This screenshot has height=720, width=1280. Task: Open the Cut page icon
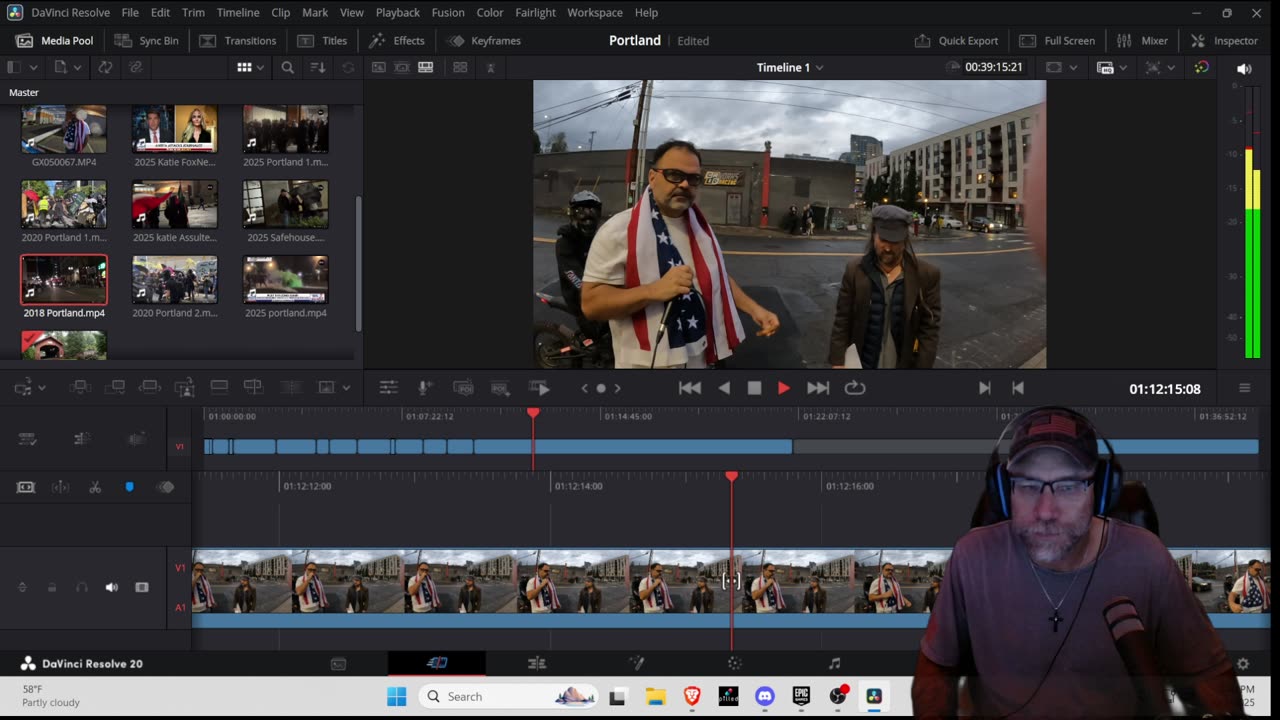coord(437,663)
